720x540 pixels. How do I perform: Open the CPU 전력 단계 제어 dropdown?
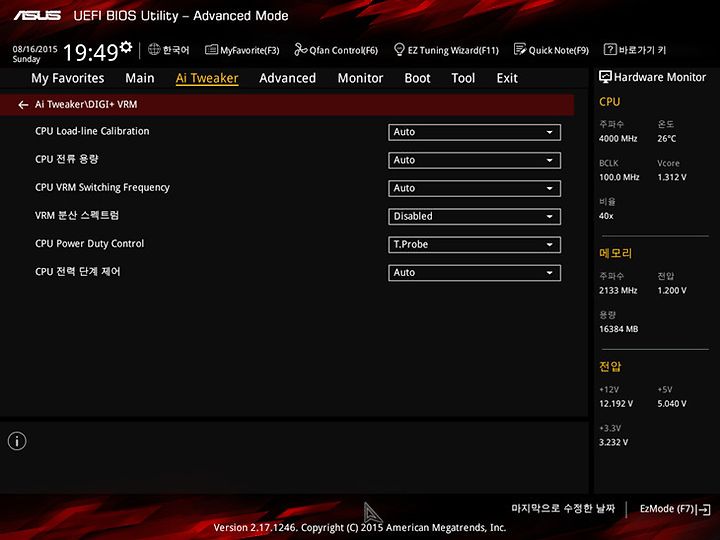click(474, 273)
